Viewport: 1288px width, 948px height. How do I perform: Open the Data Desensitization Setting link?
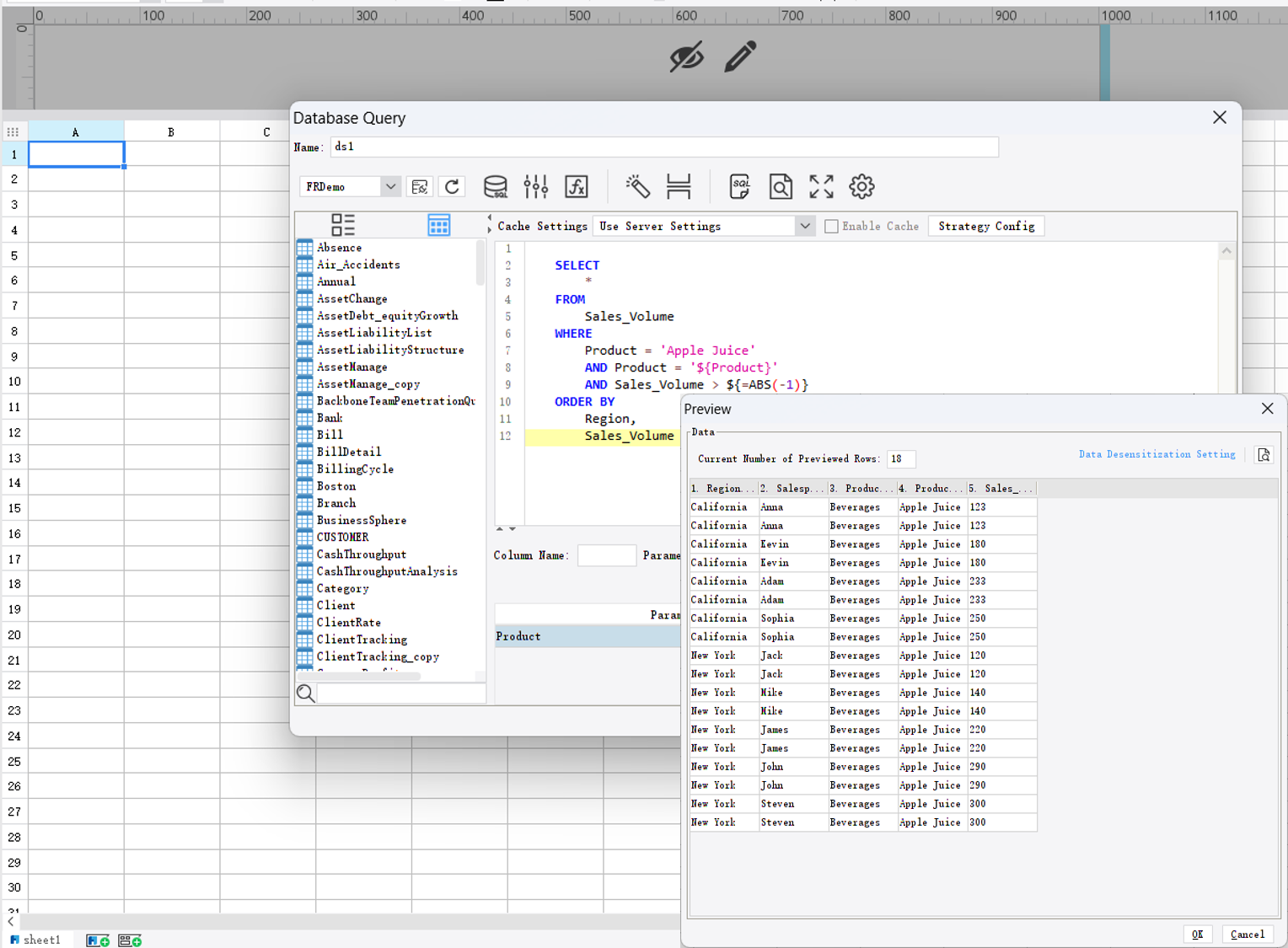[x=1157, y=454]
